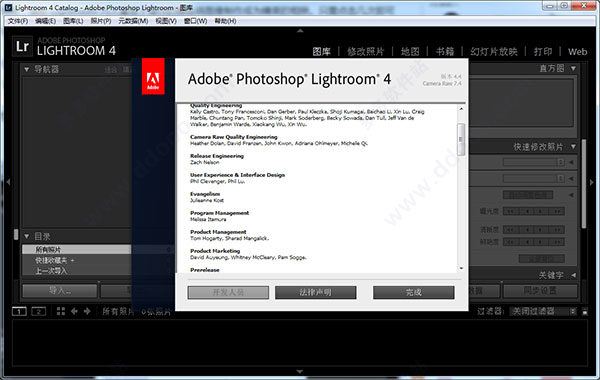Increase 曝光度 by a small step
Screen dimensions: 600x380
[x=541, y=211]
